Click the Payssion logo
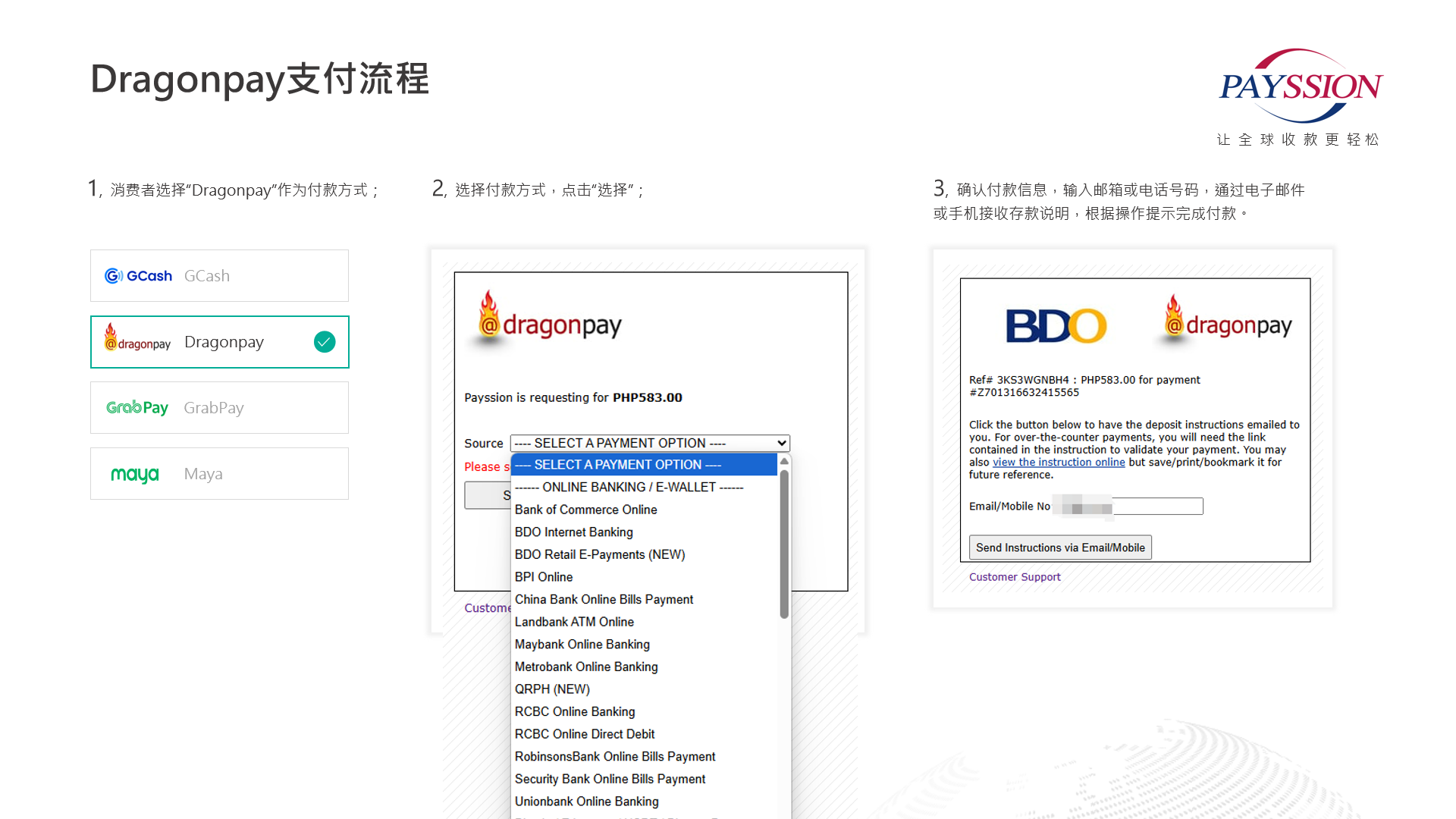 (1301, 86)
